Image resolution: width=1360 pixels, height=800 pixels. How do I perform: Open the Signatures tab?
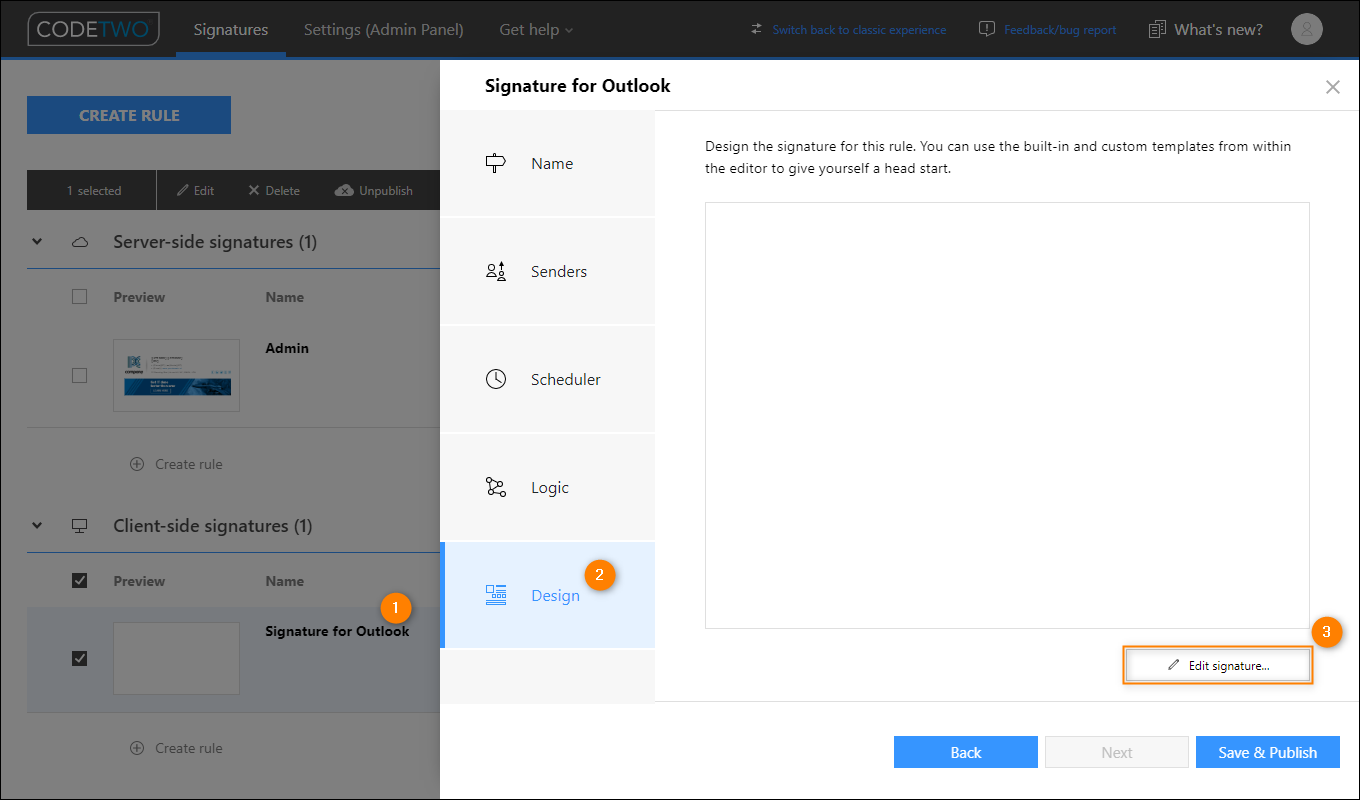(231, 29)
